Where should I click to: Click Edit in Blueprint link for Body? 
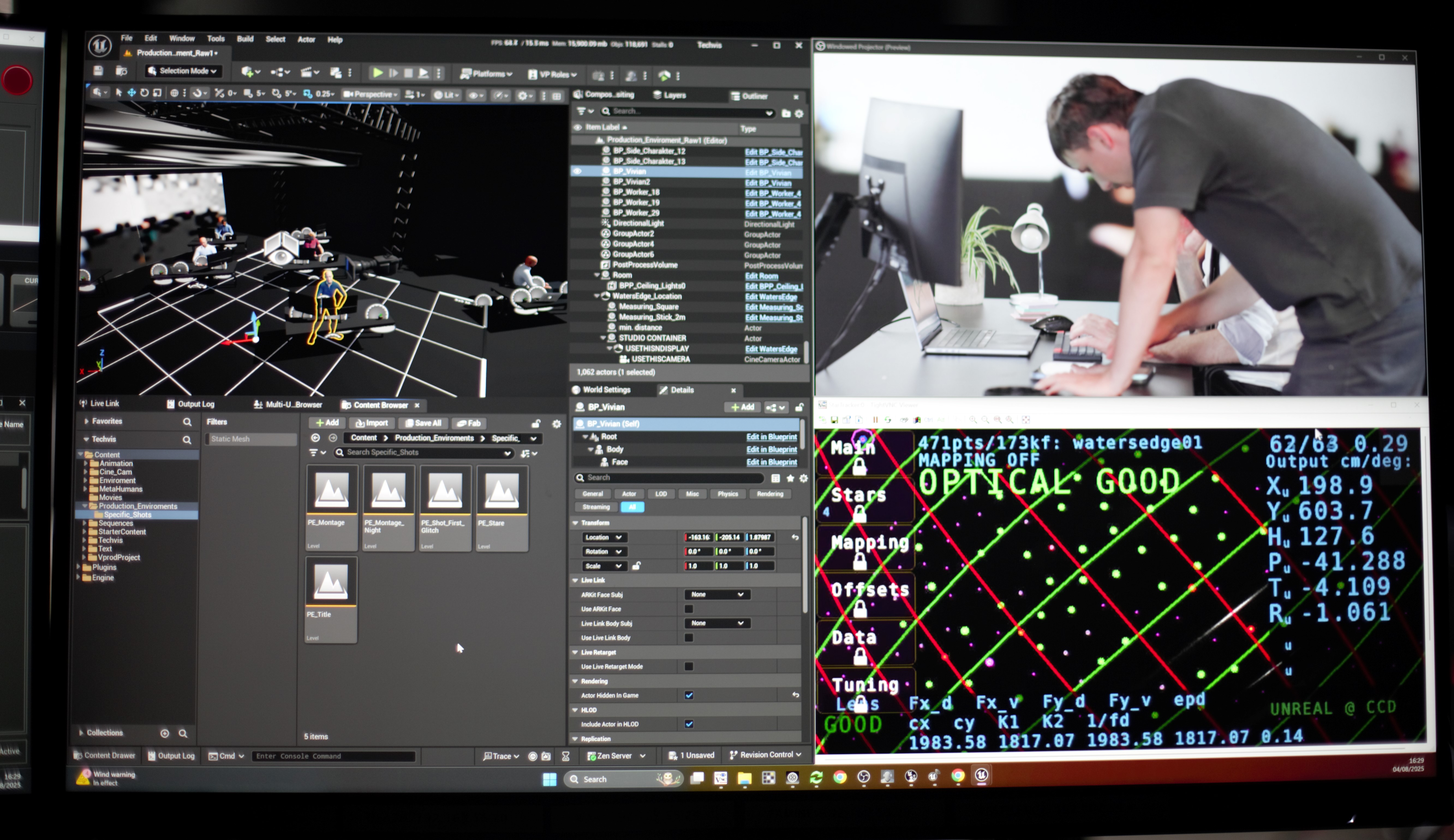(x=771, y=449)
